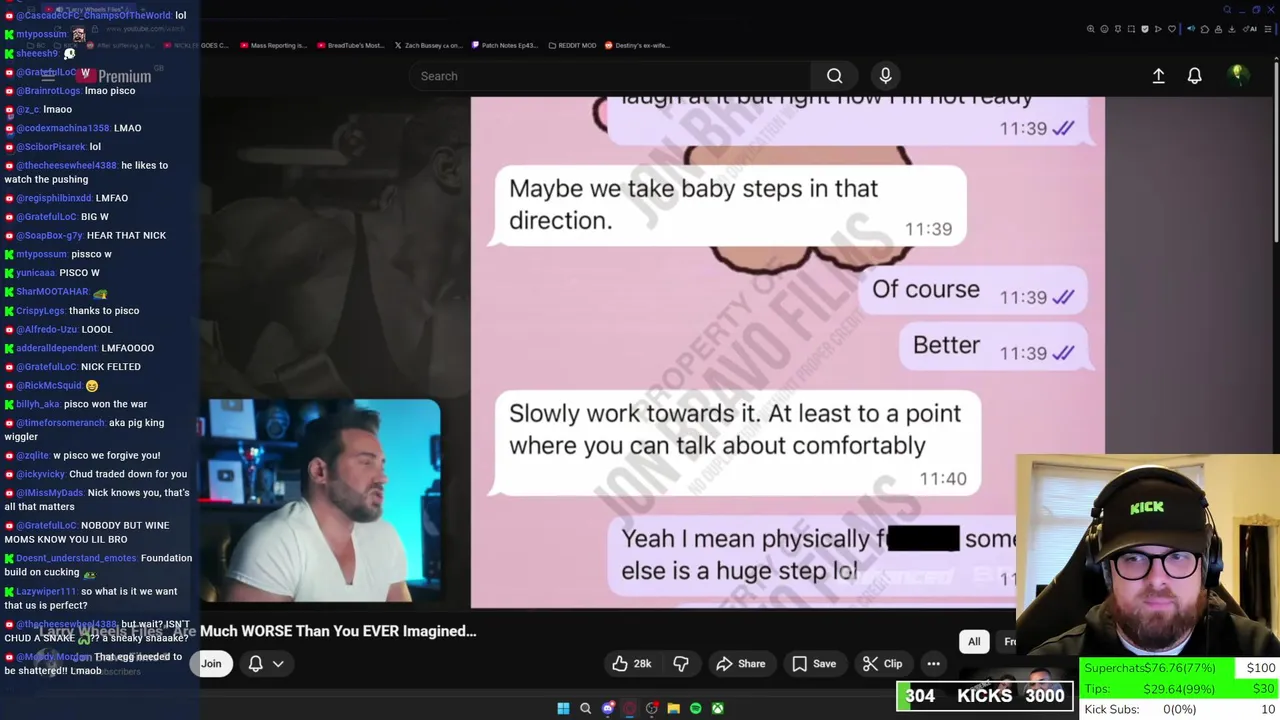This screenshot has width=1280, height=720.
Task: Open the Windows Start menu
Action: (563, 708)
